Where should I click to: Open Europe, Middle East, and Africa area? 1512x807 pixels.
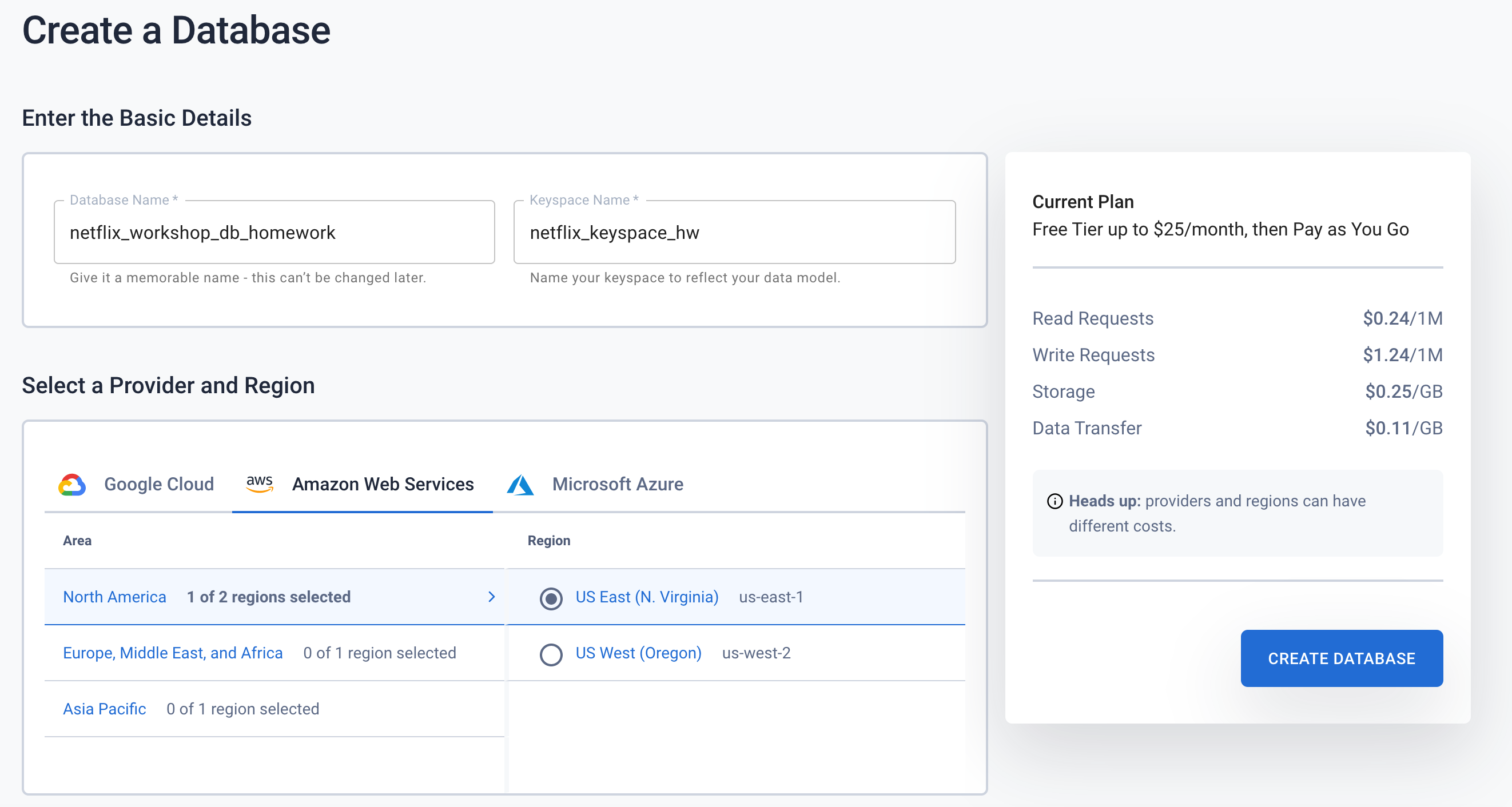click(x=173, y=653)
